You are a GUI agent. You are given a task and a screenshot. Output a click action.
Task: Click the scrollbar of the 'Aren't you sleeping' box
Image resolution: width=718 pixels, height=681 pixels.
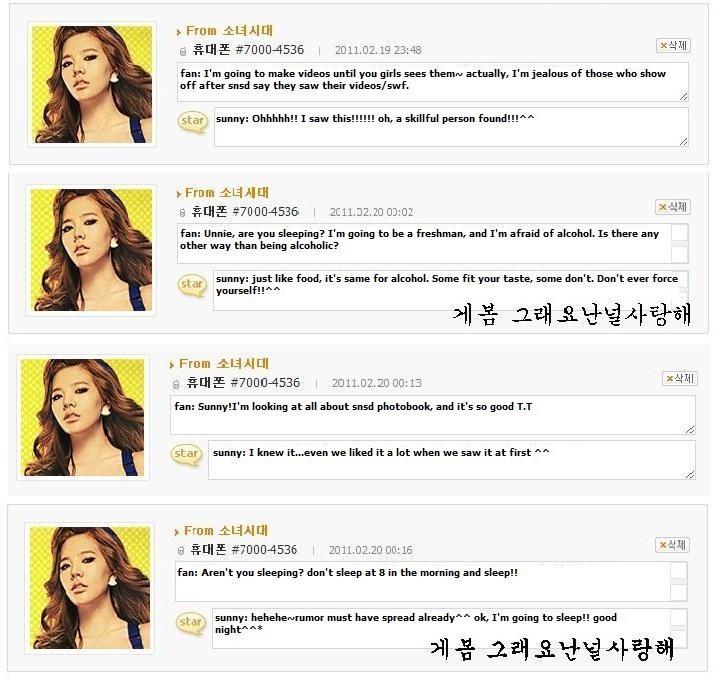[678, 582]
